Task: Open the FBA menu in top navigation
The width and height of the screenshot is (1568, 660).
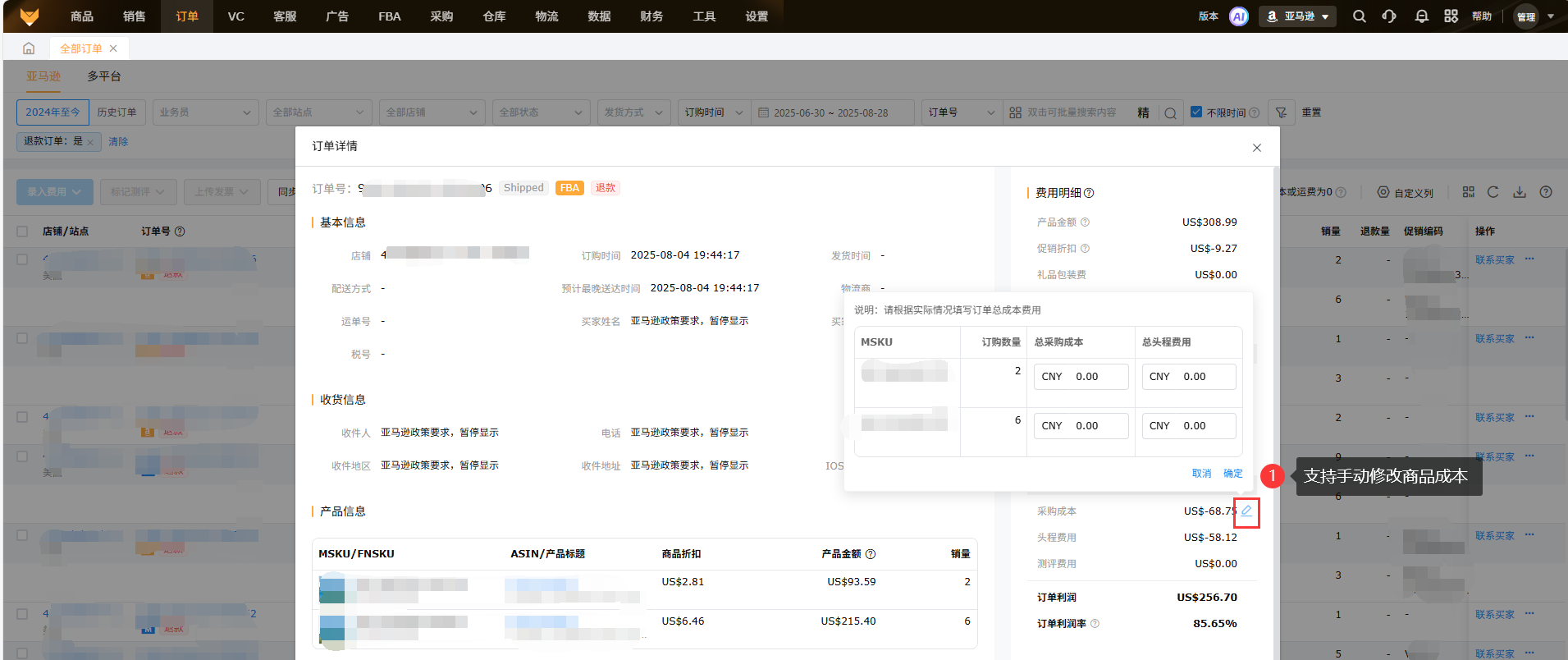Action: (x=389, y=16)
